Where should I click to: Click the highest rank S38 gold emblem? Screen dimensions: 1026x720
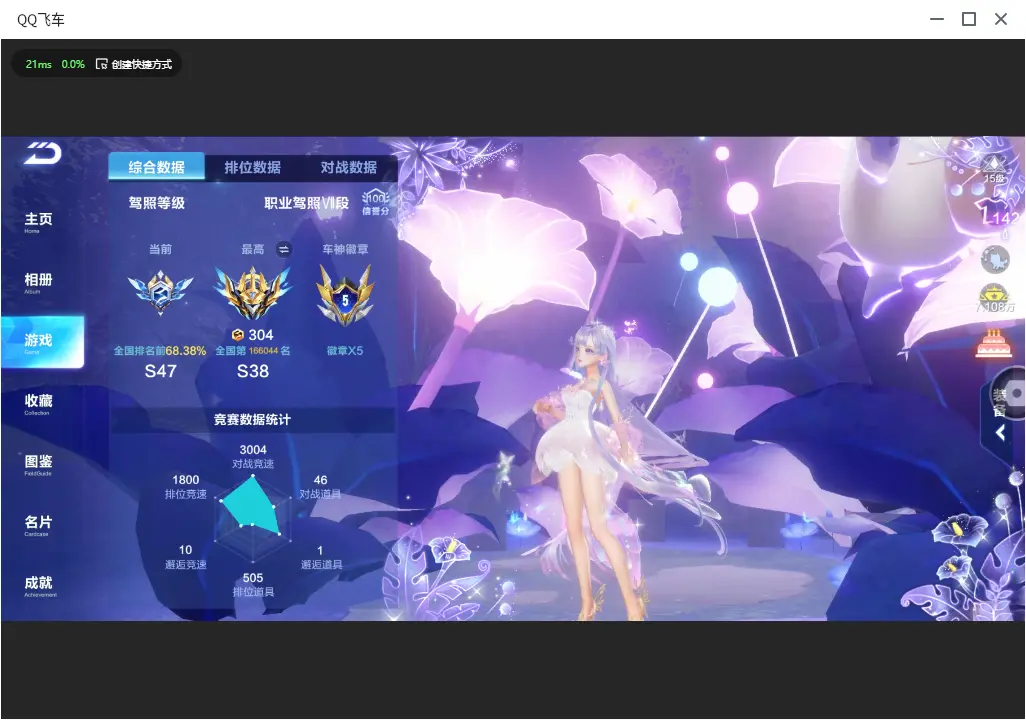tap(253, 291)
